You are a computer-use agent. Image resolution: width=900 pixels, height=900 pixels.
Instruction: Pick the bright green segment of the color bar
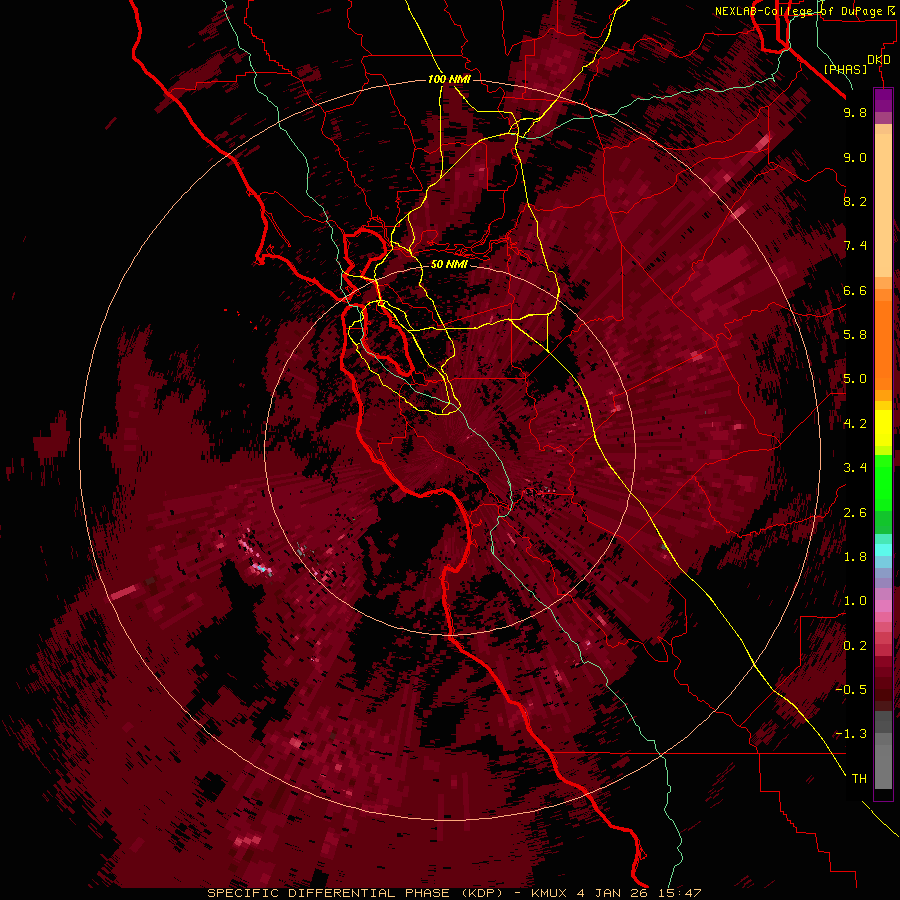click(883, 483)
